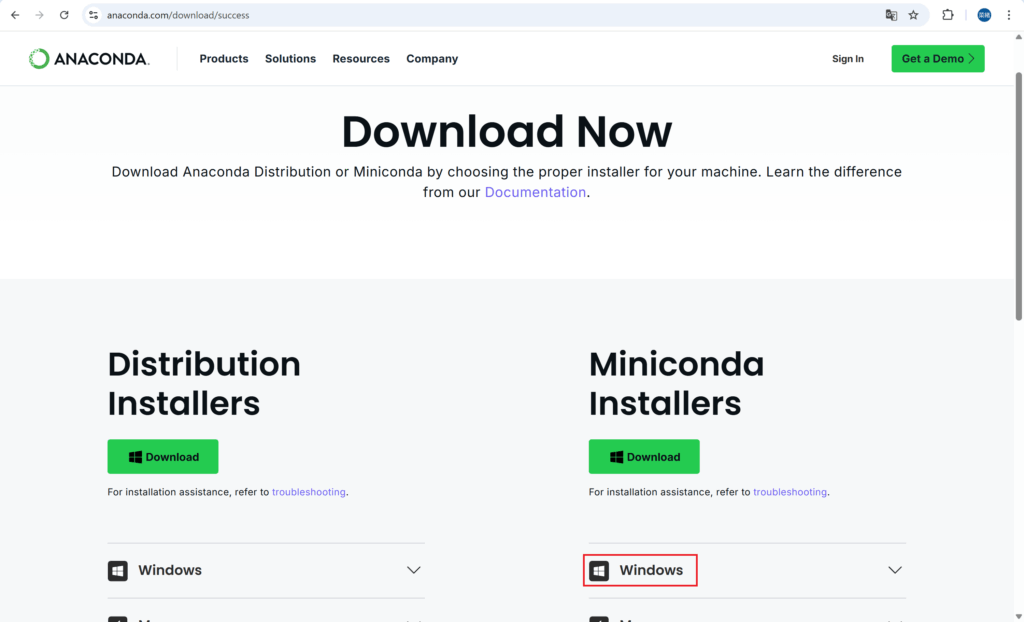Open the Resources menu
This screenshot has height=622, width=1024.
click(361, 59)
